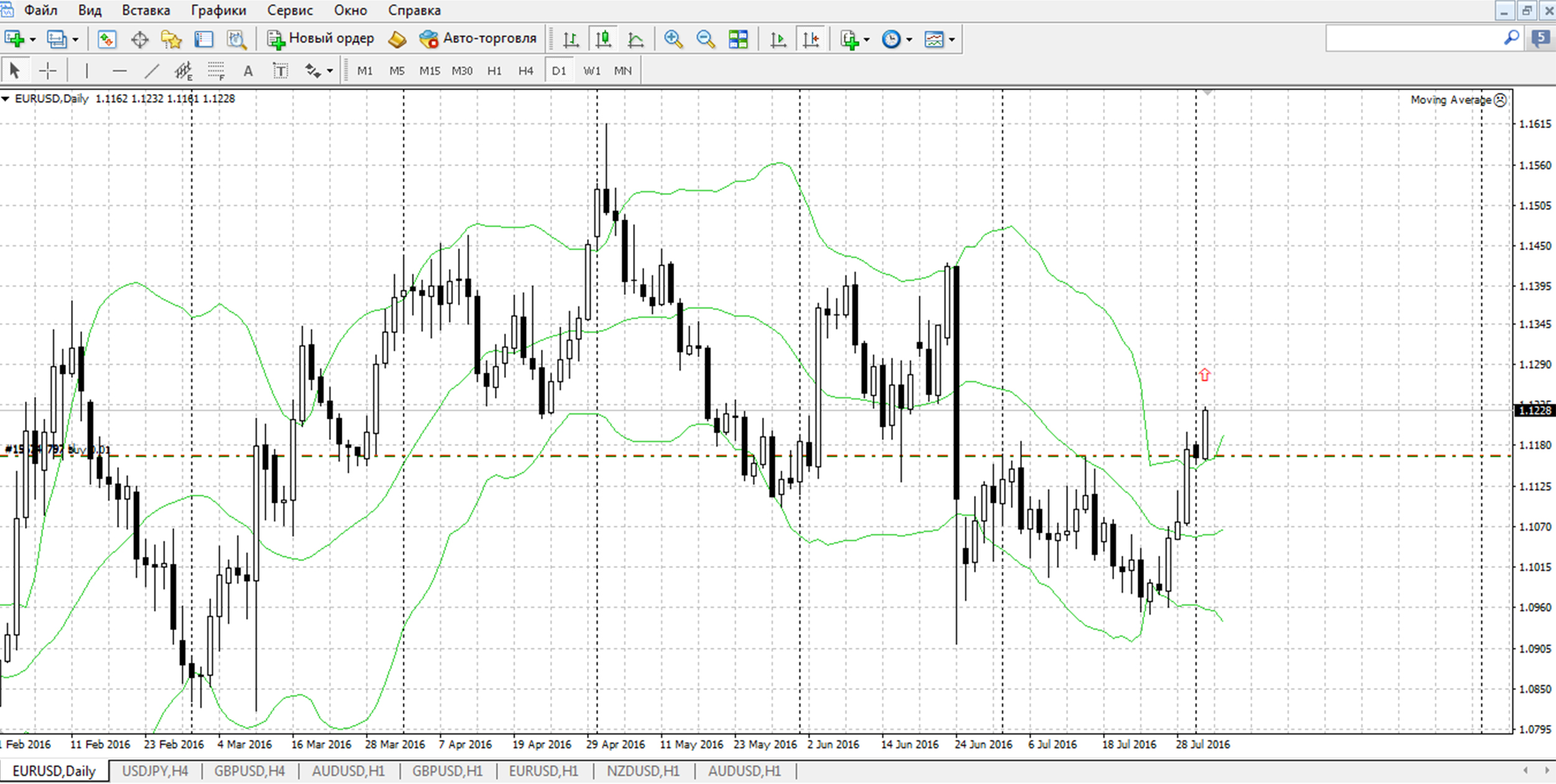Screen dimensions: 1556x784
Task: Expand the Templates dropdown arrow
Action: pos(952,40)
